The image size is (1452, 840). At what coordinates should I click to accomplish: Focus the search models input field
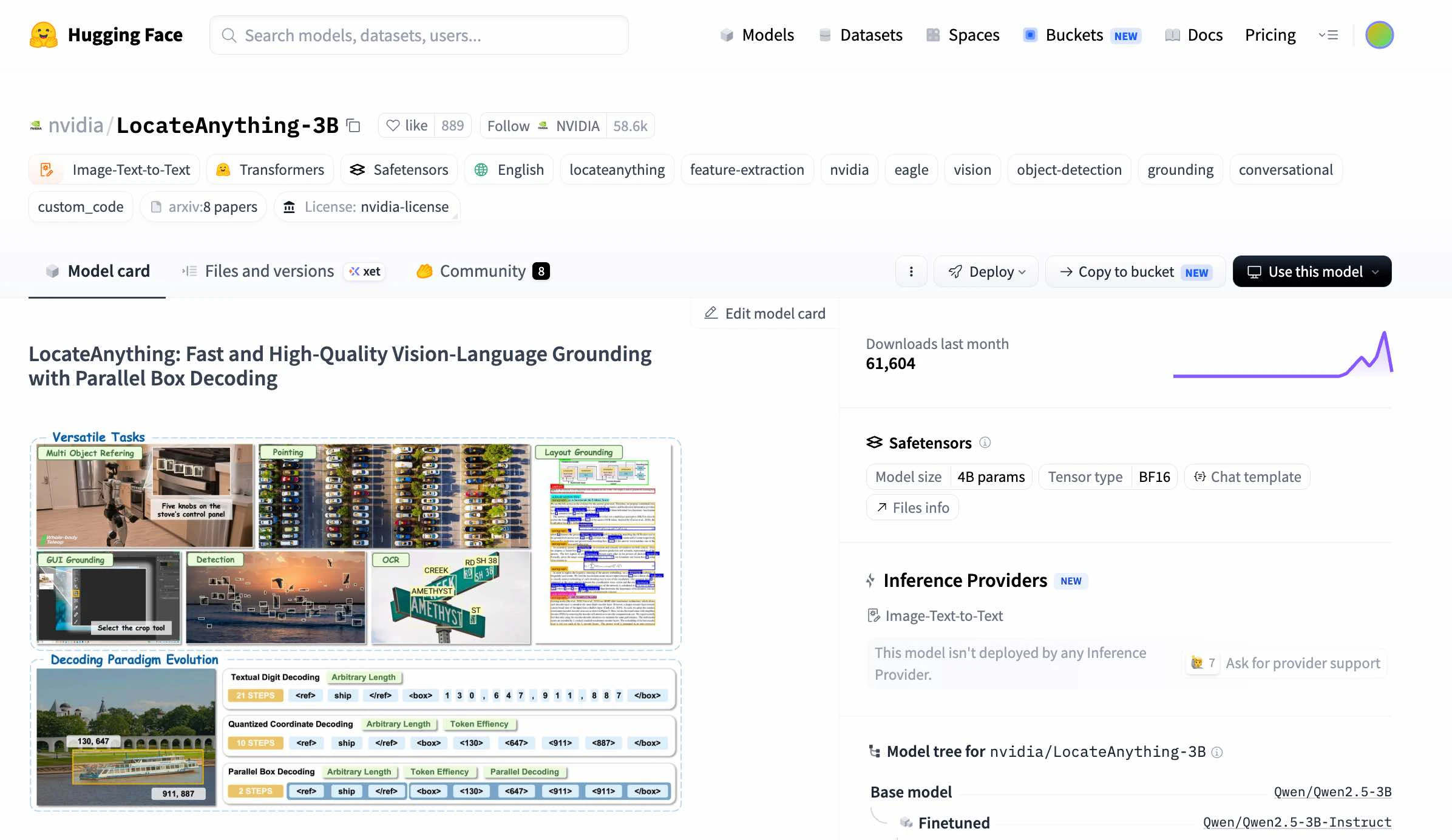tap(419, 35)
